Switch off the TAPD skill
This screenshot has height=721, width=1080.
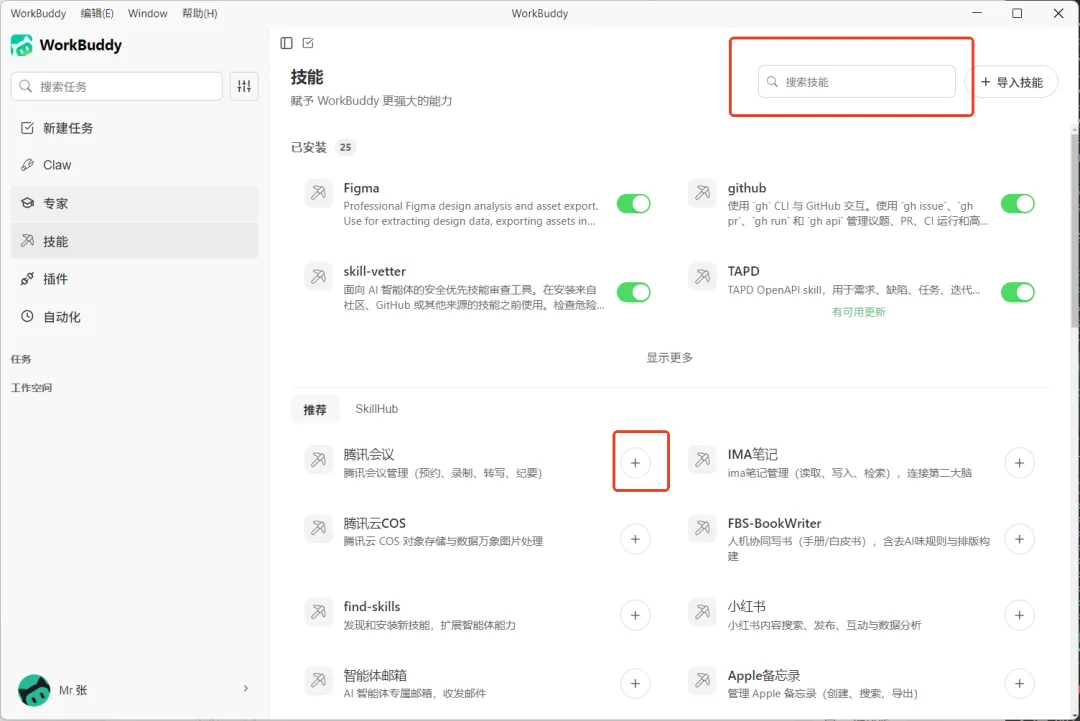tap(1017, 292)
